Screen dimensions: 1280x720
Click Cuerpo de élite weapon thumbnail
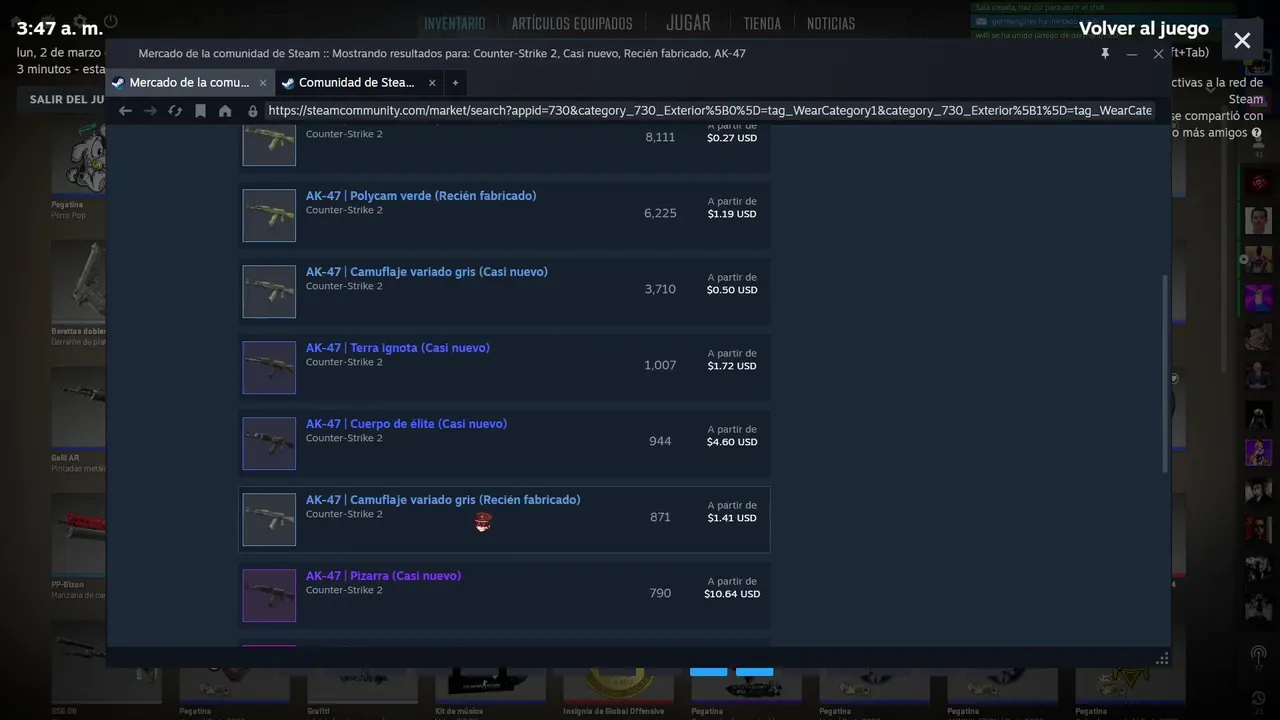point(269,443)
